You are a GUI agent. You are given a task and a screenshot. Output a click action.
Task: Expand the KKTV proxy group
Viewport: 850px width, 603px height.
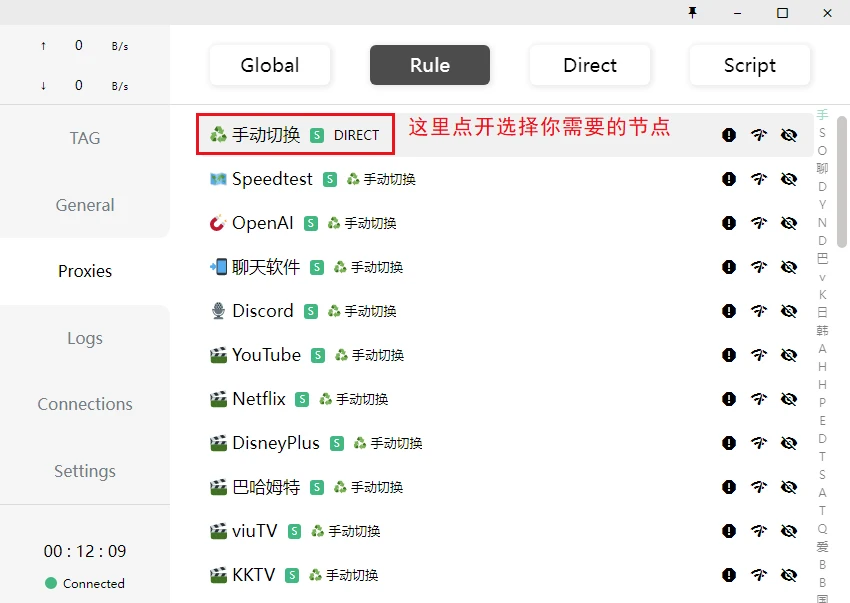pyautogui.click(x=504, y=575)
